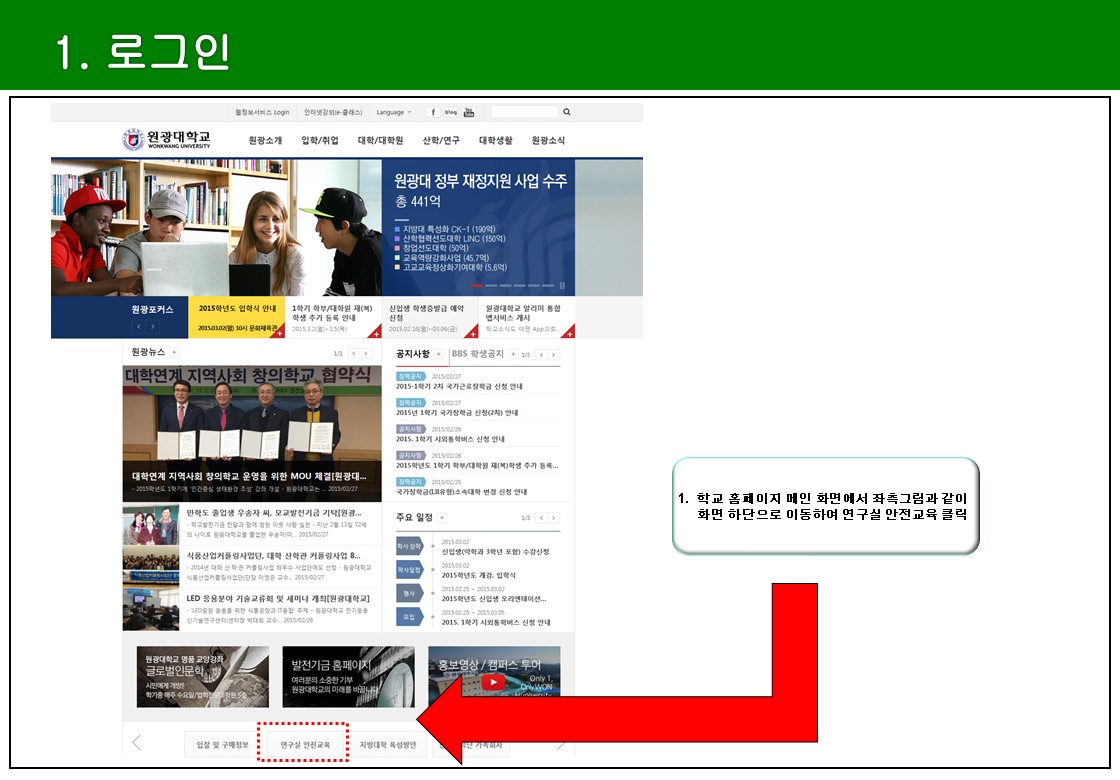Click the Facebook icon in top bar
The height and width of the screenshot is (780, 1120).
(433, 112)
